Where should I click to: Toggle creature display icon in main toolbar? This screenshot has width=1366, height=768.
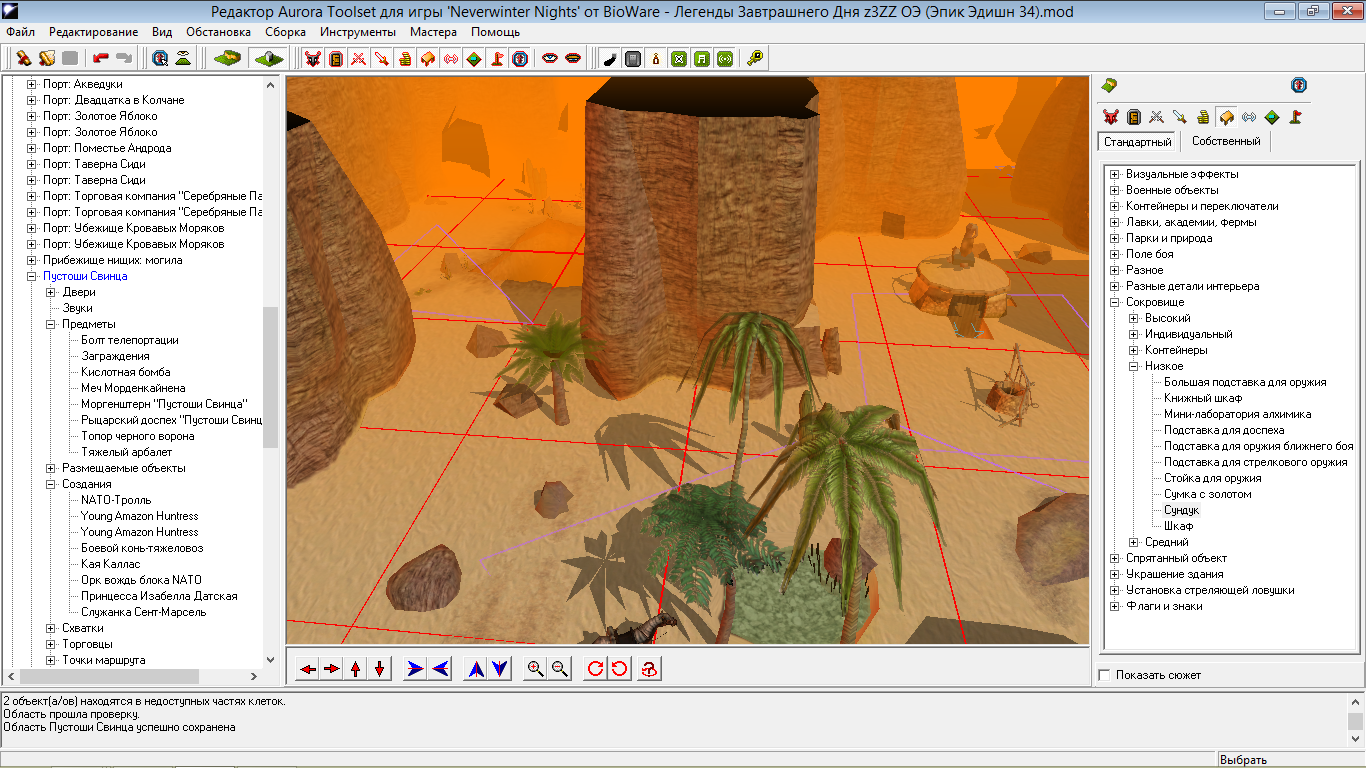point(313,59)
